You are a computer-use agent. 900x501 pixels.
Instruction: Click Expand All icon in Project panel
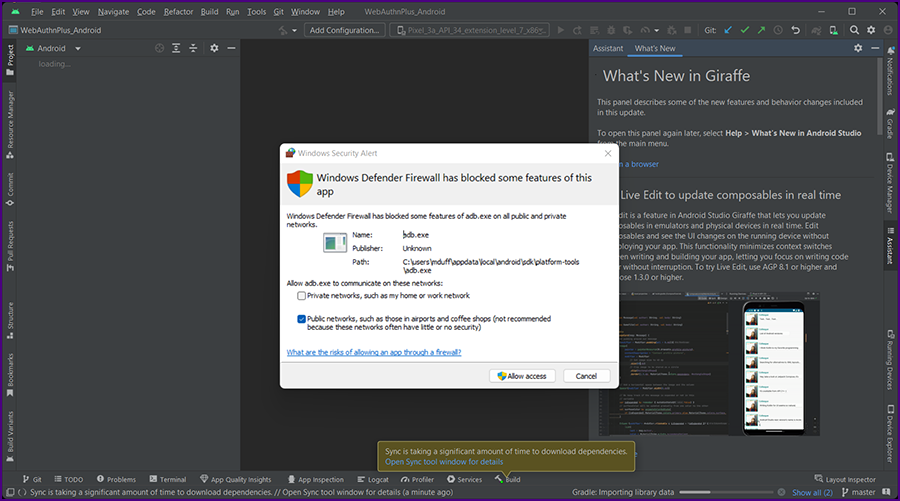pos(176,48)
